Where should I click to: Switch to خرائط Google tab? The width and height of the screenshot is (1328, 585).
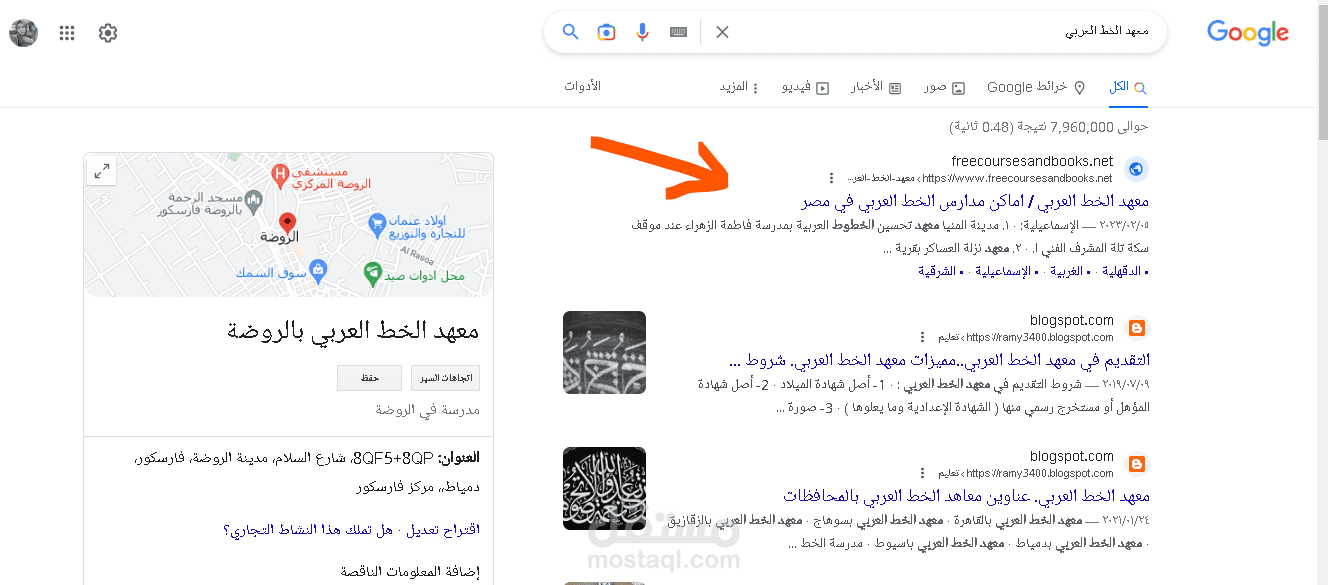click(x=1036, y=87)
